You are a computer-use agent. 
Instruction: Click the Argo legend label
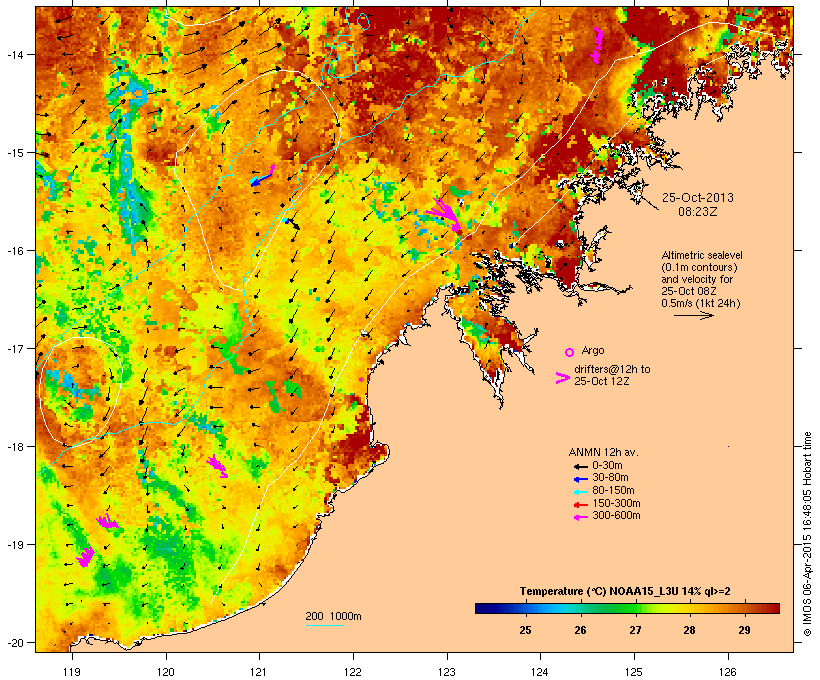click(x=593, y=350)
